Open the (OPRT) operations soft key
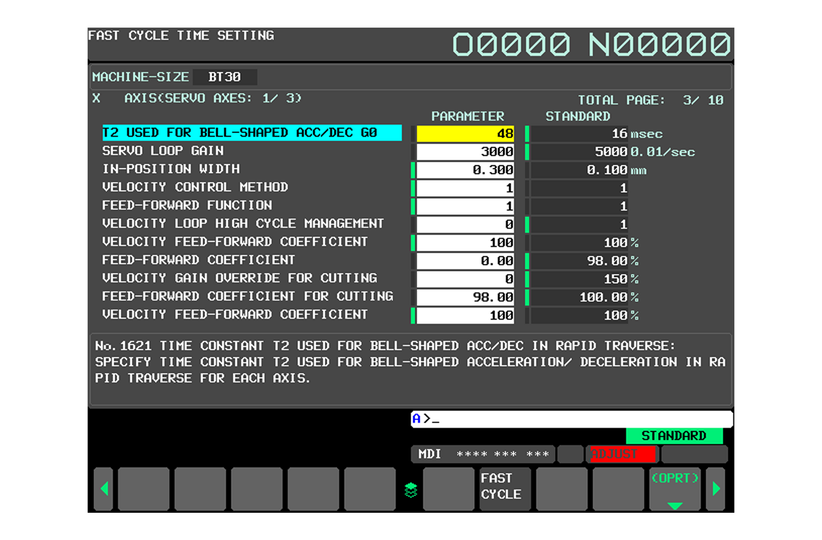This screenshot has width=822, height=540. pyautogui.click(x=675, y=488)
